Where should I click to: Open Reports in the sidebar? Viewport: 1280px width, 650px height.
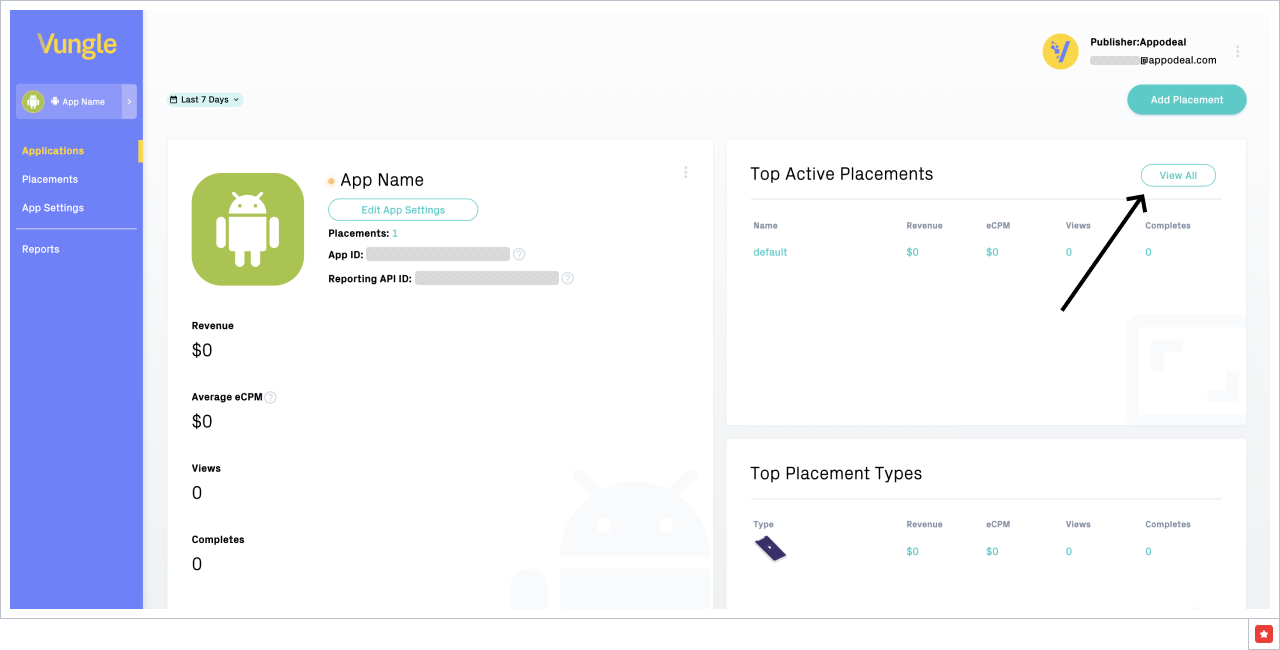tap(41, 249)
